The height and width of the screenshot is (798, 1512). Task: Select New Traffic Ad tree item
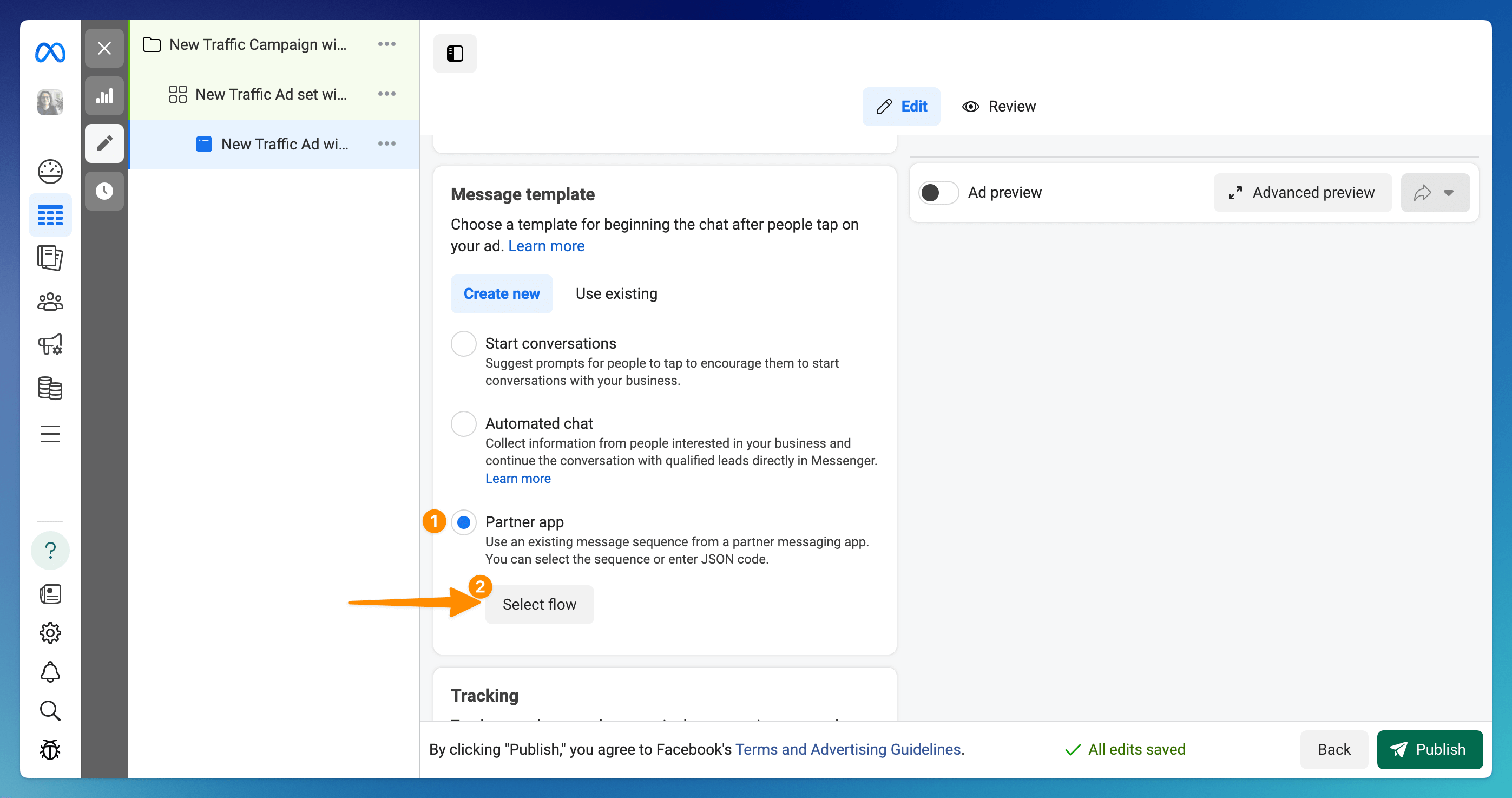[x=284, y=144]
